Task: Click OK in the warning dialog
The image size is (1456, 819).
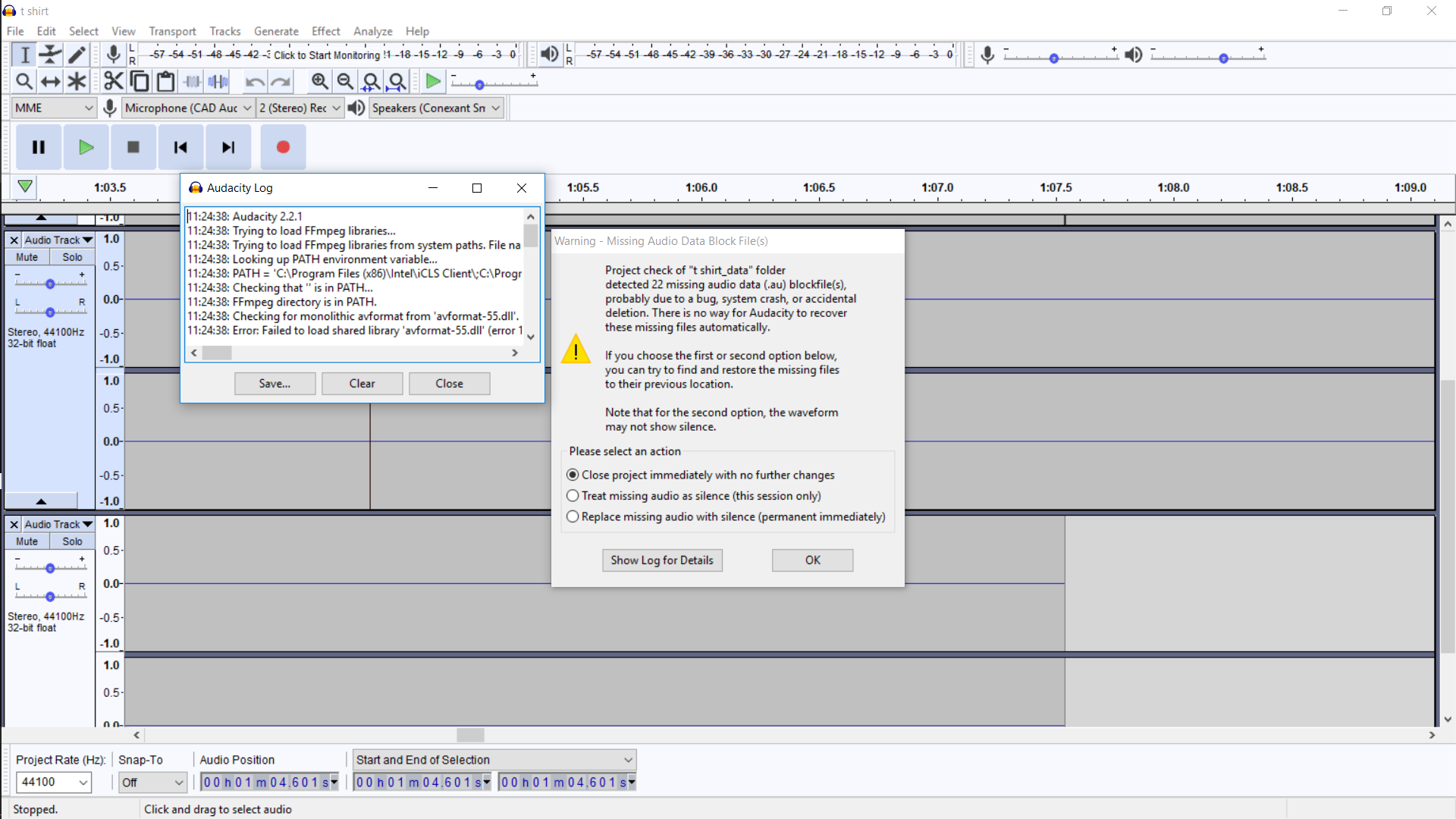Action: point(812,560)
